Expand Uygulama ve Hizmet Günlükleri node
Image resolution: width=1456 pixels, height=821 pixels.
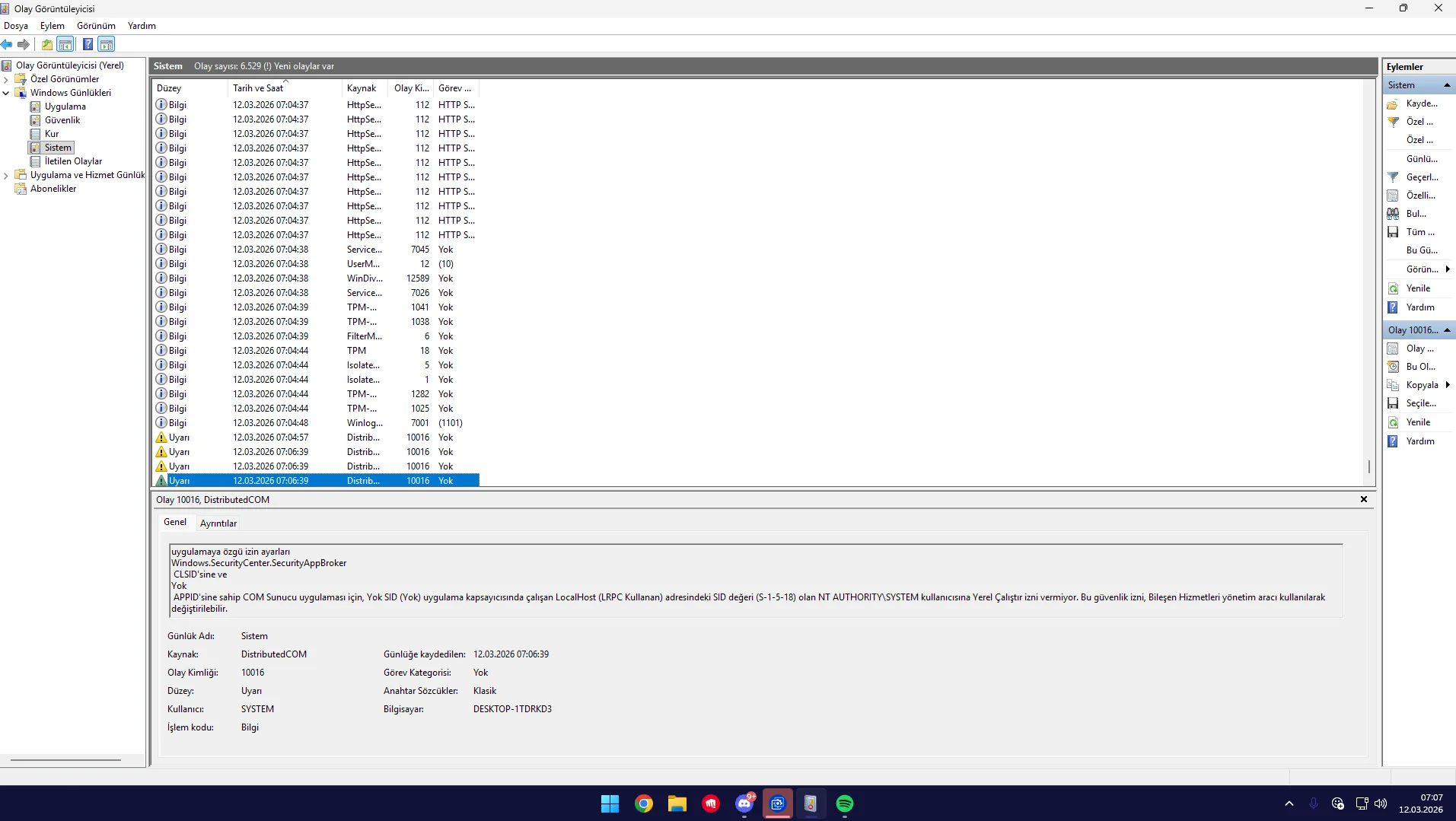pyautogui.click(x=6, y=175)
